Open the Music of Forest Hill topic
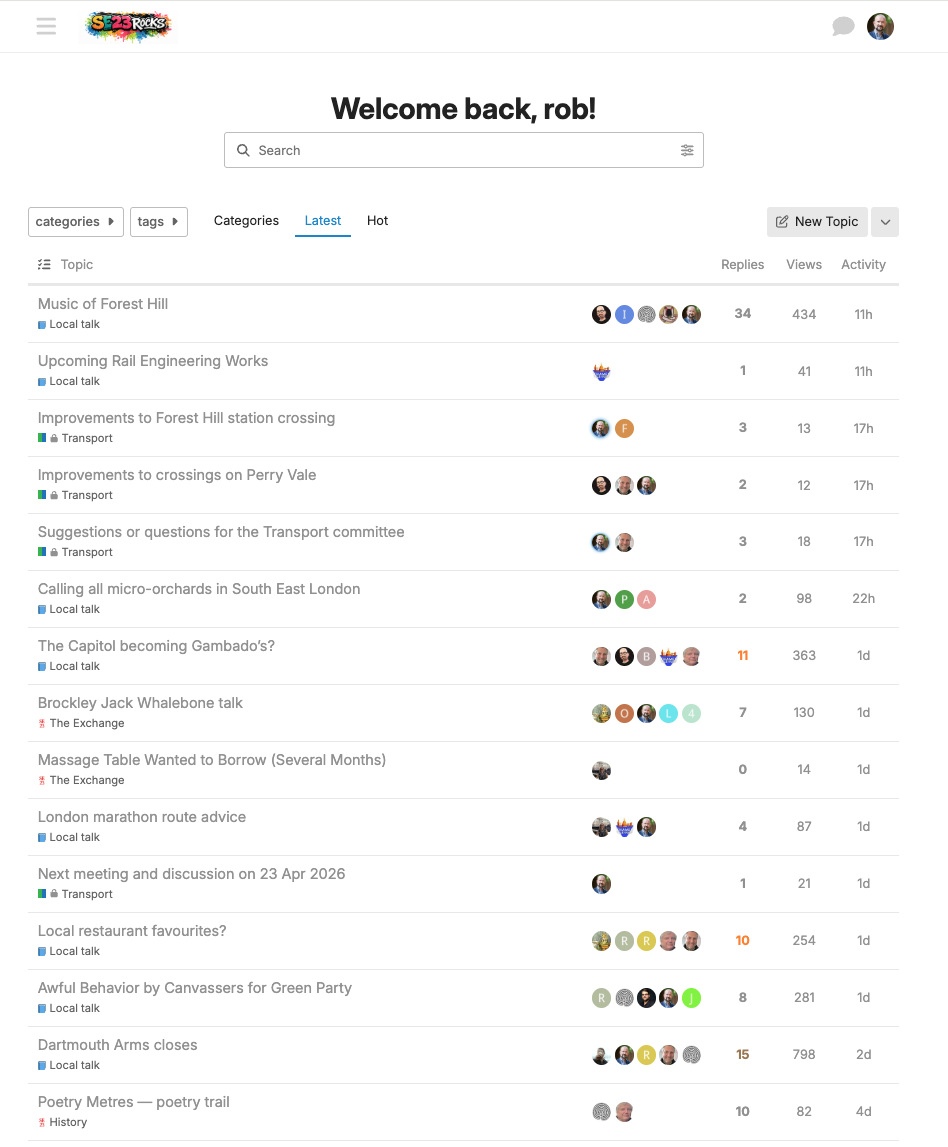 pos(103,304)
